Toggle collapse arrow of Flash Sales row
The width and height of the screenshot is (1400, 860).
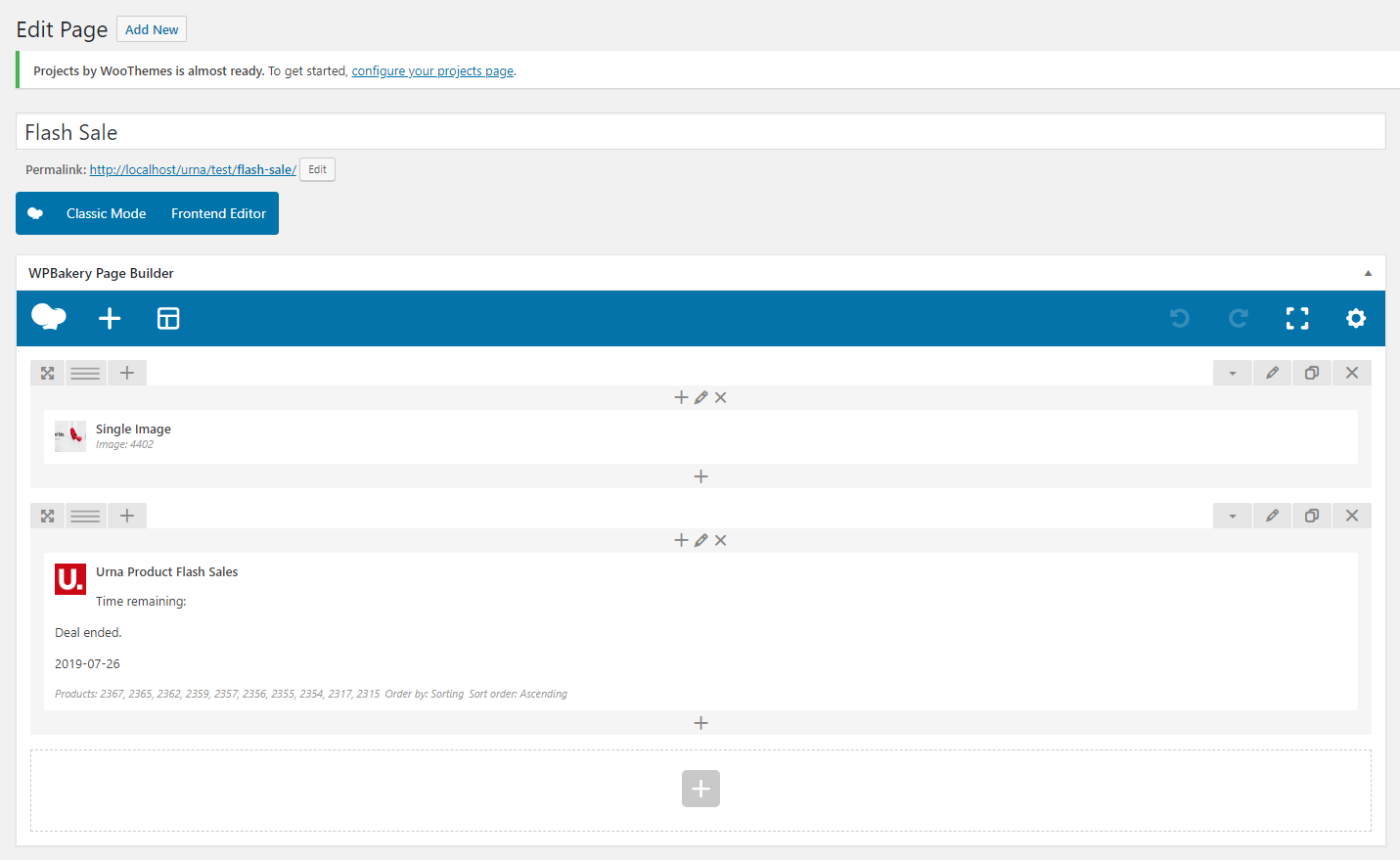point(1233,516)
